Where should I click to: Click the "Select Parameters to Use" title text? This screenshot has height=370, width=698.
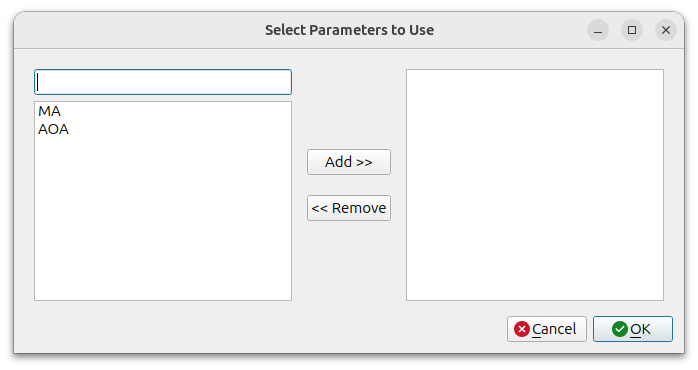point(349,30)
